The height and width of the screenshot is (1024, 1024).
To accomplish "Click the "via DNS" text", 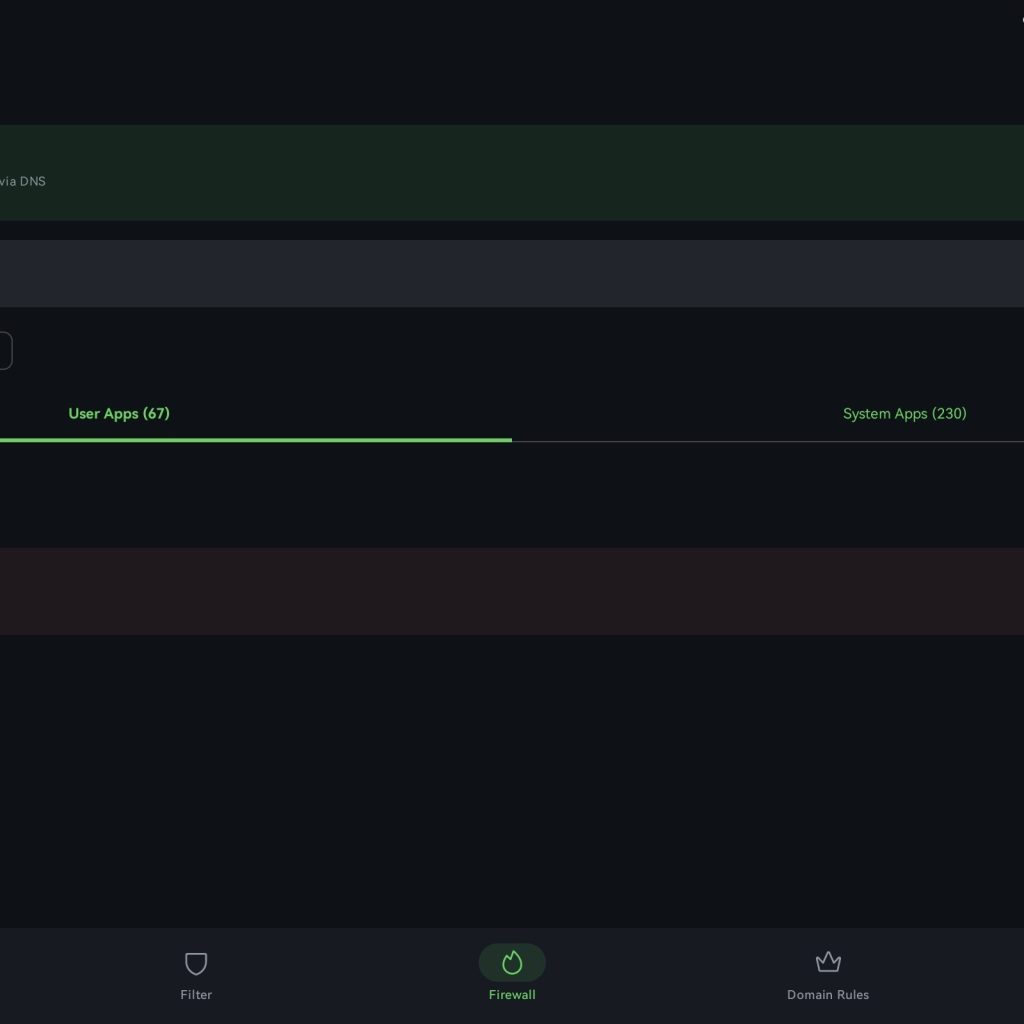I will 23,182.
